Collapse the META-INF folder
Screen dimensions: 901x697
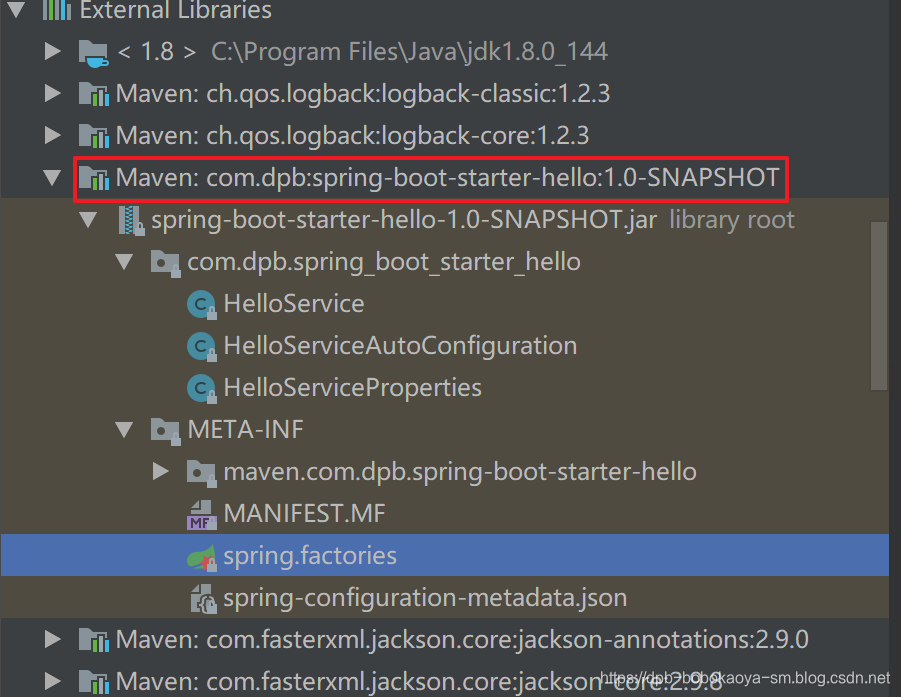point(124,429)
